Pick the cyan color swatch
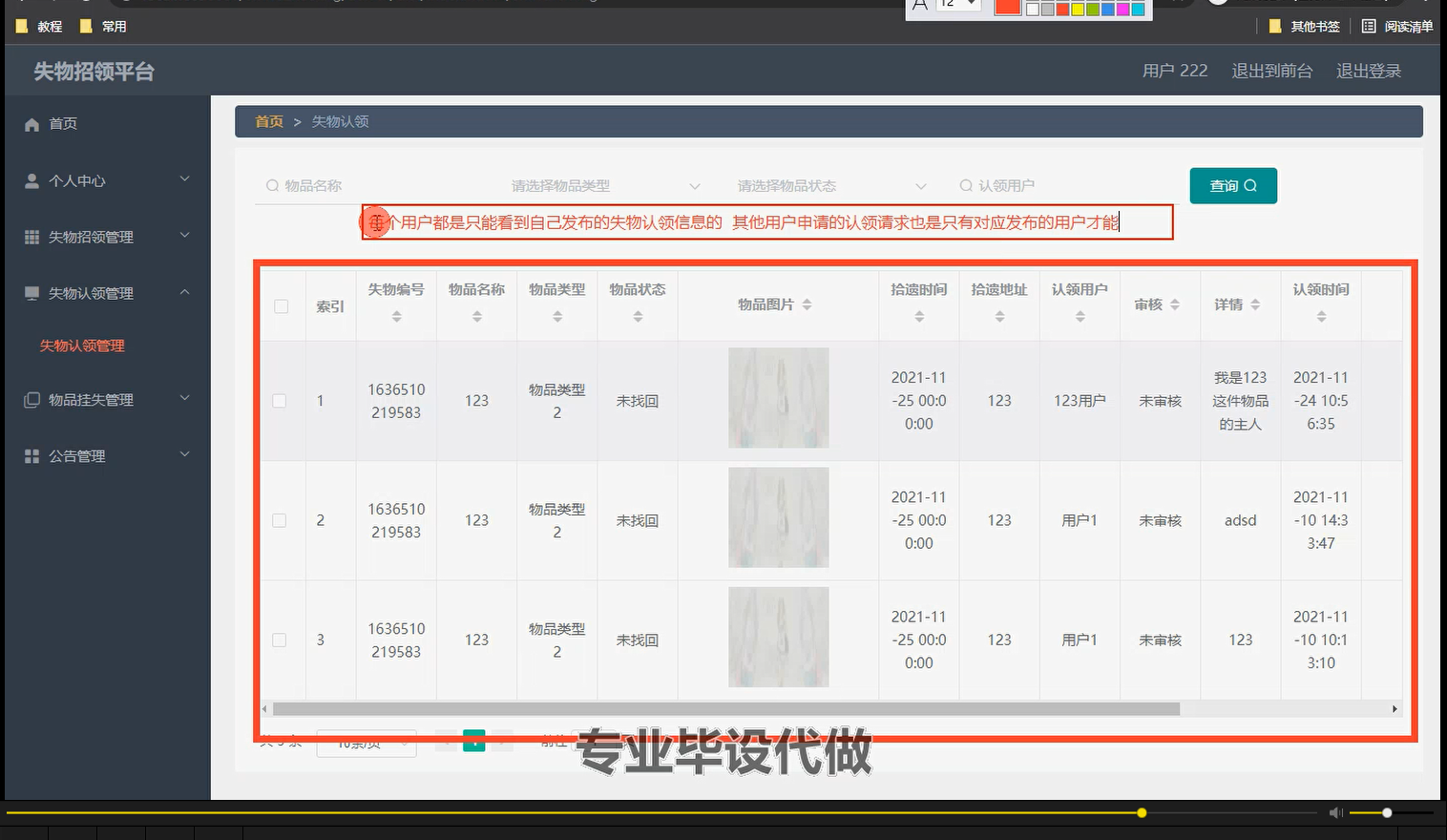The width and height of the screenshot is (1447, 840). [1139, 10]
